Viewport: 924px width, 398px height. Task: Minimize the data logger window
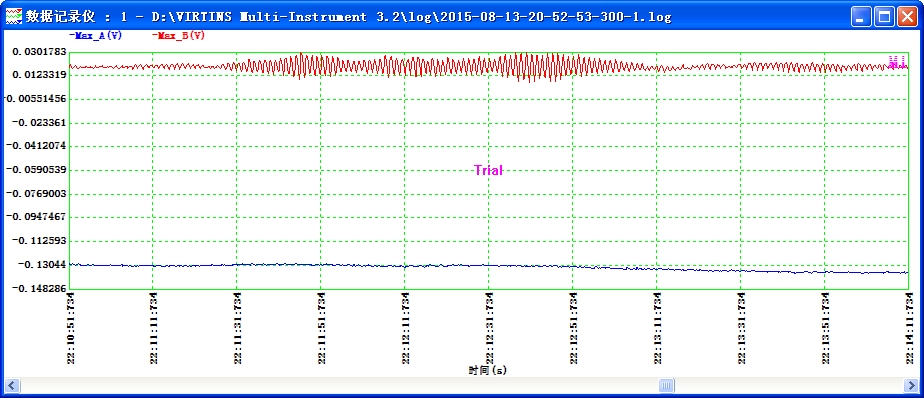[861, 17]
